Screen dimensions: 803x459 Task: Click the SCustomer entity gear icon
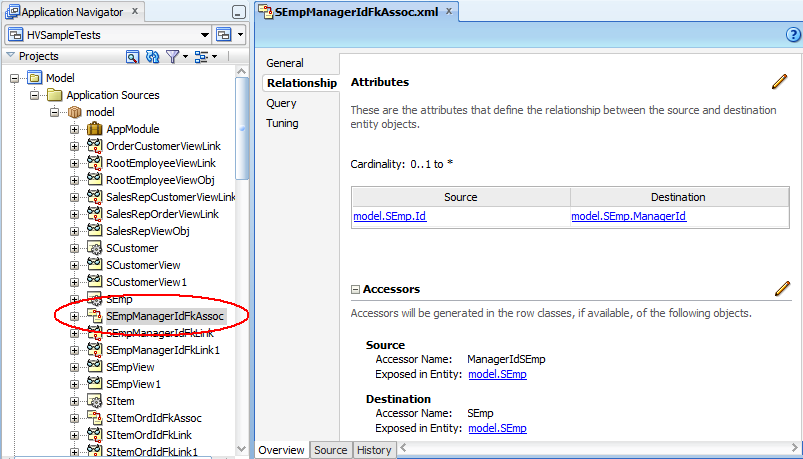tap(95, 248)
